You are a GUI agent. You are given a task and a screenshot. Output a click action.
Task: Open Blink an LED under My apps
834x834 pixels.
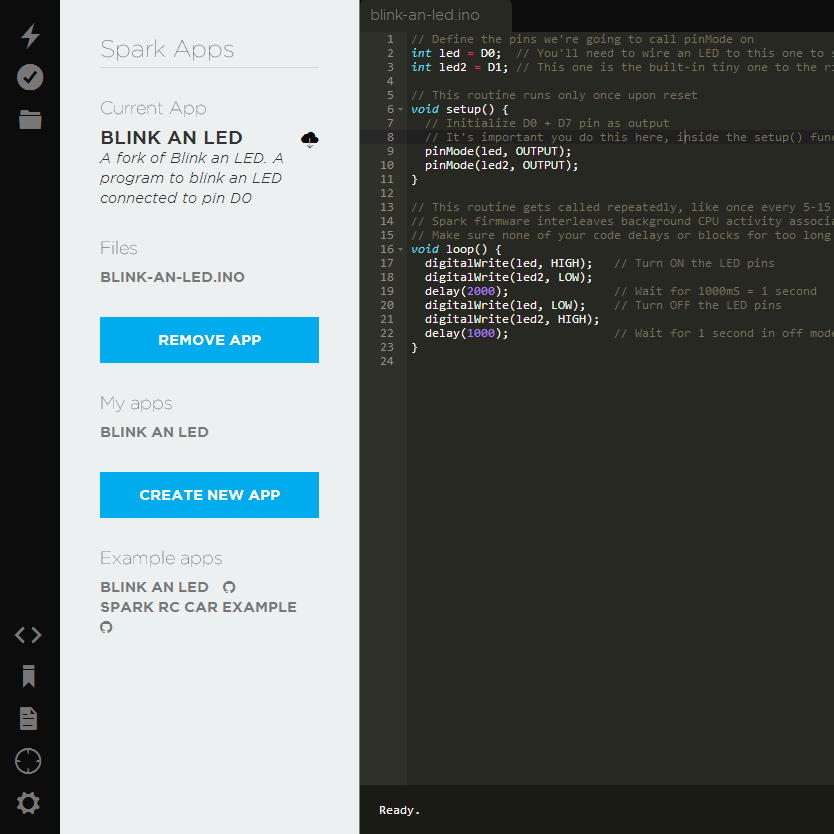[154, 432]
